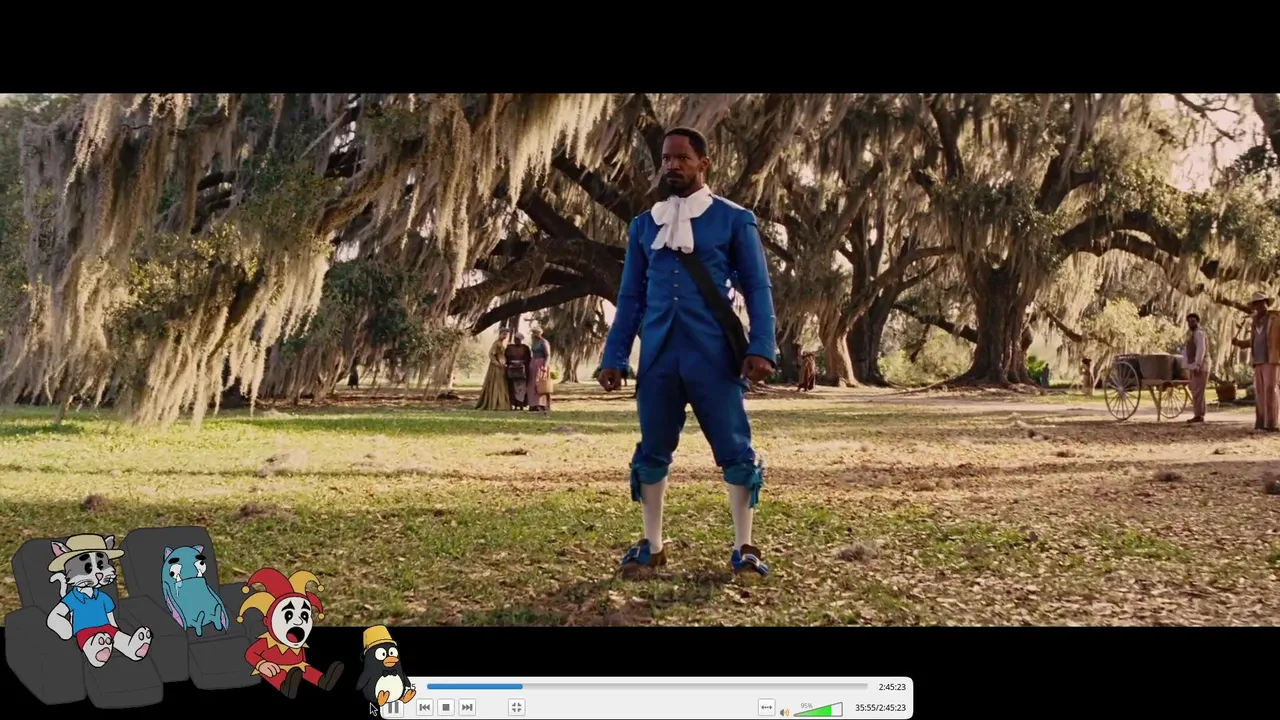Screen dimensions: 1280x720
Task: Click the aspect-ratio stretch arrows icon
Action: tap(766, 708)
